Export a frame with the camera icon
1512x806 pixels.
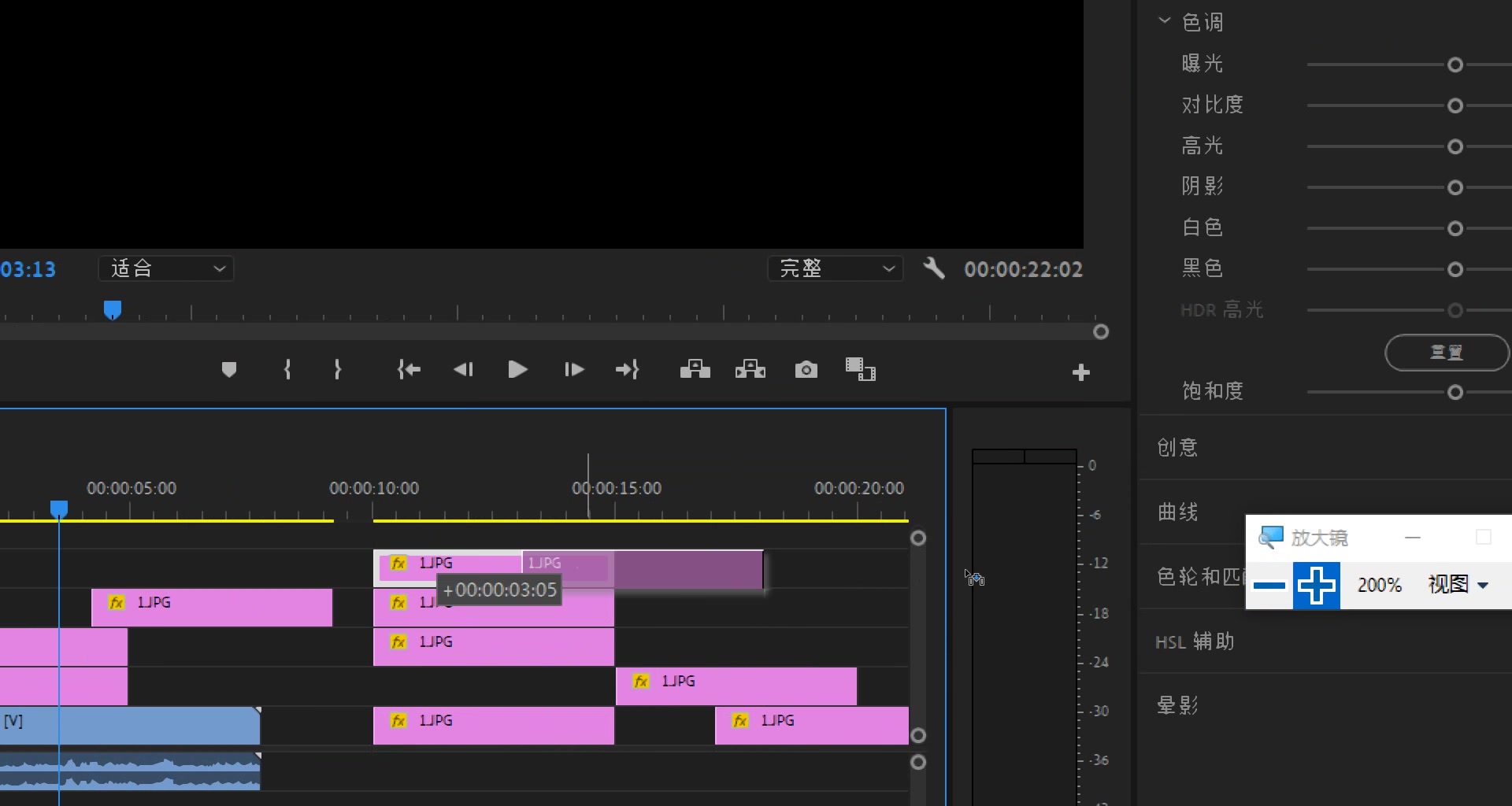806,370
